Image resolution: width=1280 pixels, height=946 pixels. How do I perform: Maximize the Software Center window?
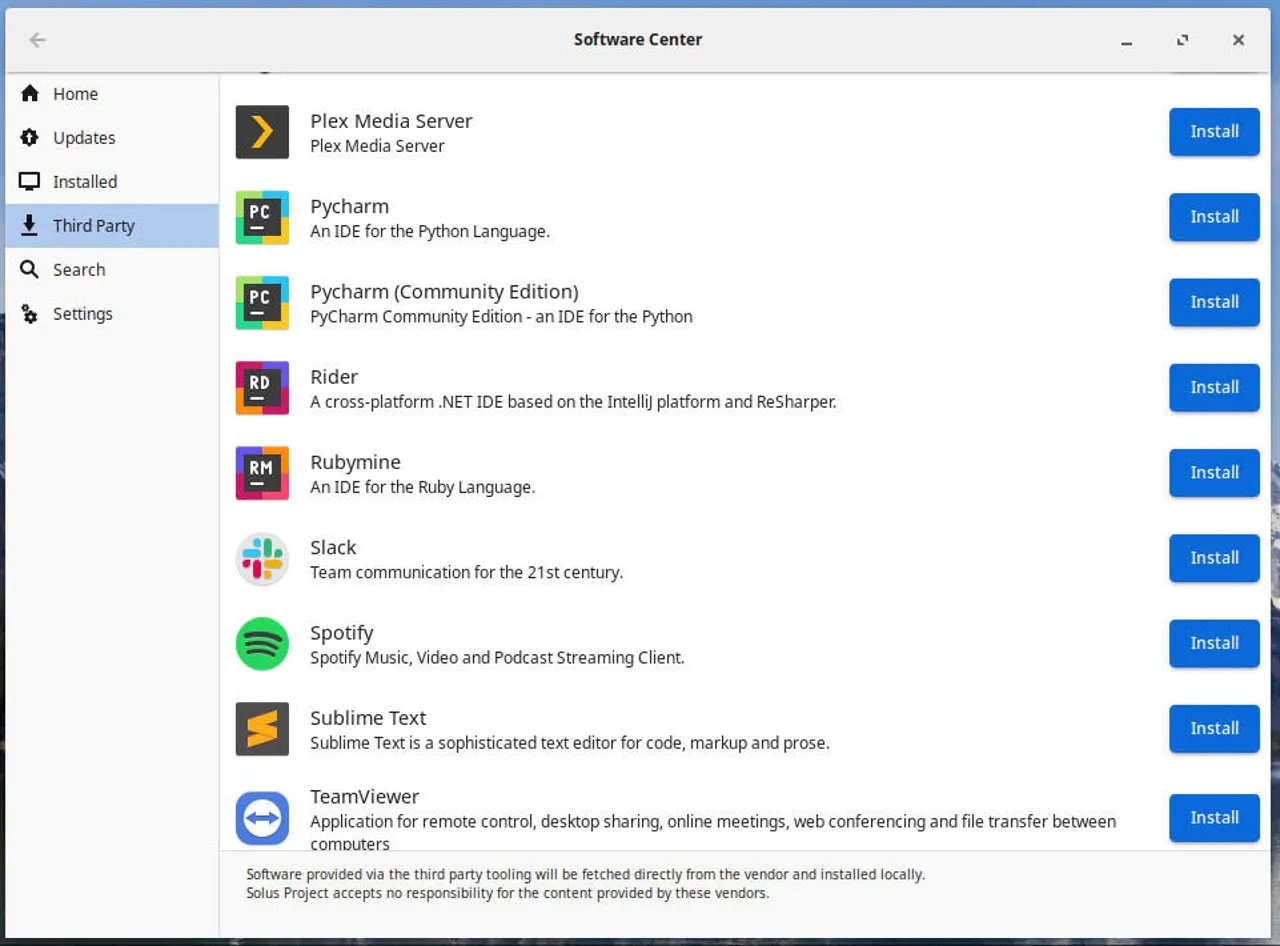[x=1183, y=40]
